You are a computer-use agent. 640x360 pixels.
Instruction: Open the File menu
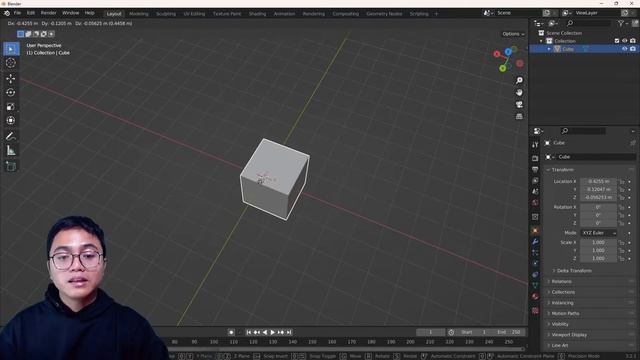pyautogui.click(x=17, y=13)
